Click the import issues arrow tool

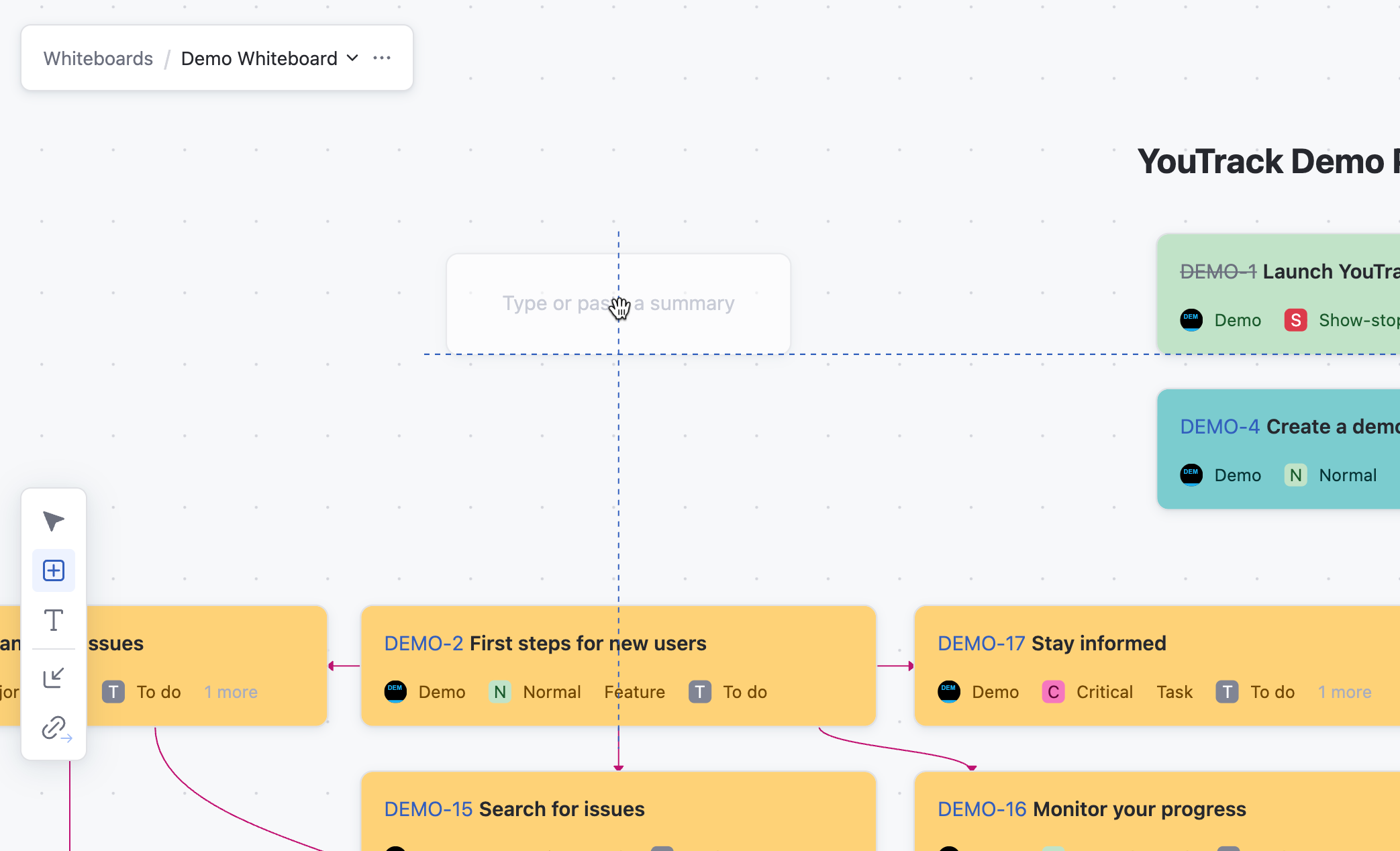coord(54,678)
